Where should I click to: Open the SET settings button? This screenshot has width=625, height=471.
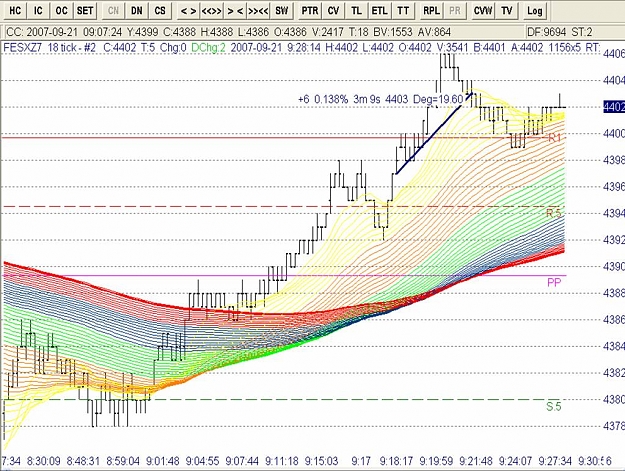pyautogui.click(x=85, y=10)
